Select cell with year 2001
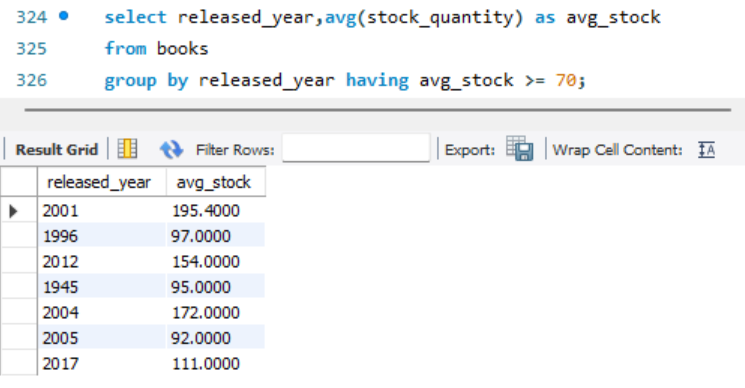This screenshot has height=388, width=745. coord(102,211)
